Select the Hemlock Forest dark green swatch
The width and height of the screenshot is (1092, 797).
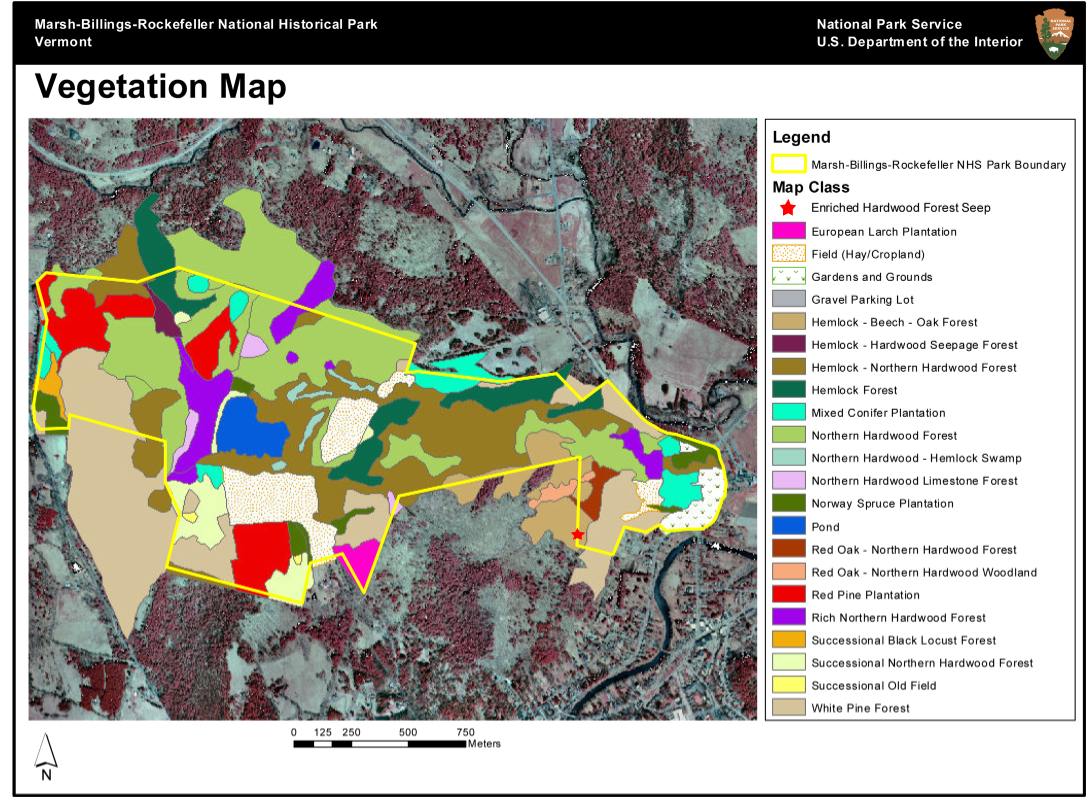[788, 389]
